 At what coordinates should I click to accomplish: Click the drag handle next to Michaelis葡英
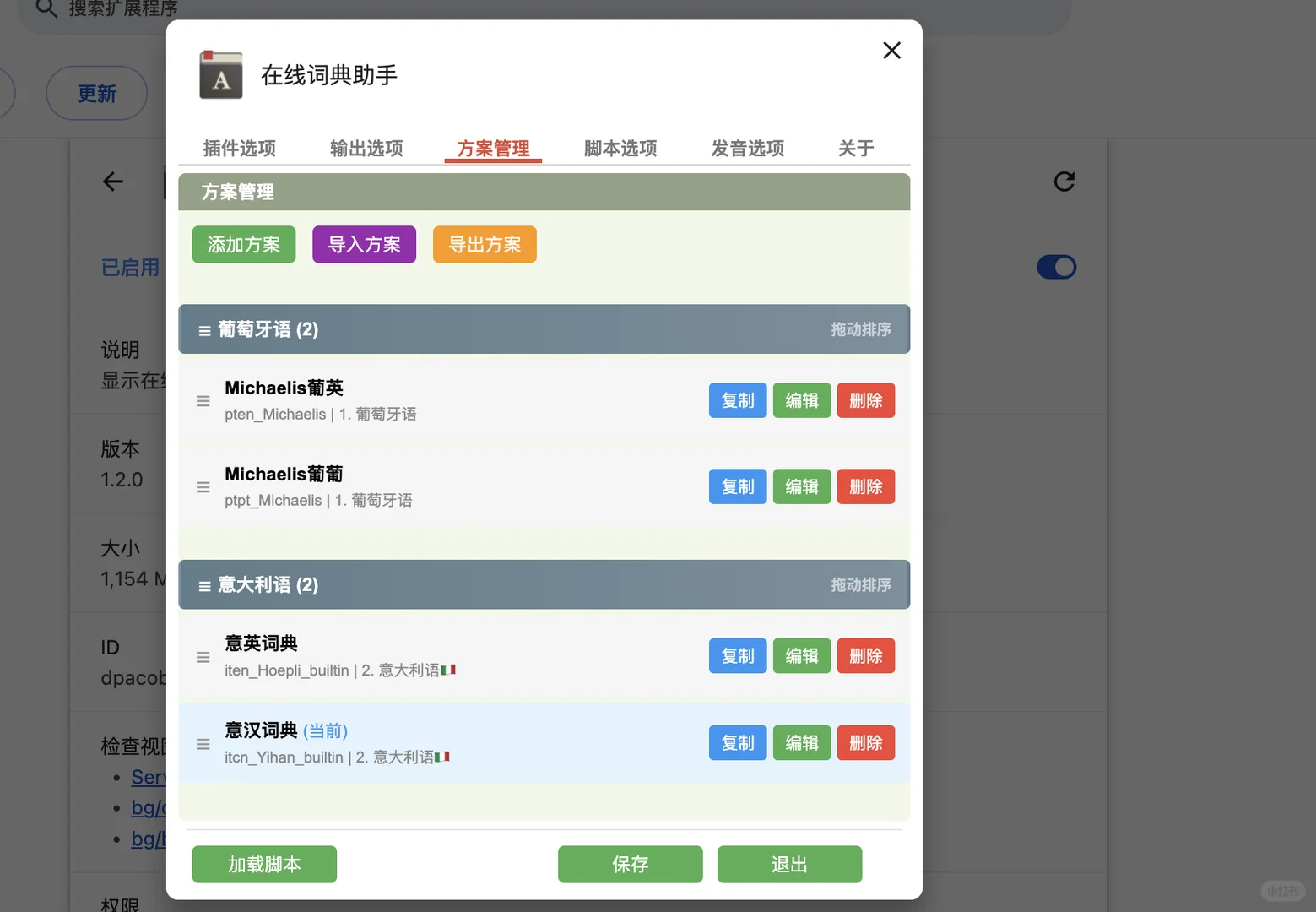tap(203, 400)
